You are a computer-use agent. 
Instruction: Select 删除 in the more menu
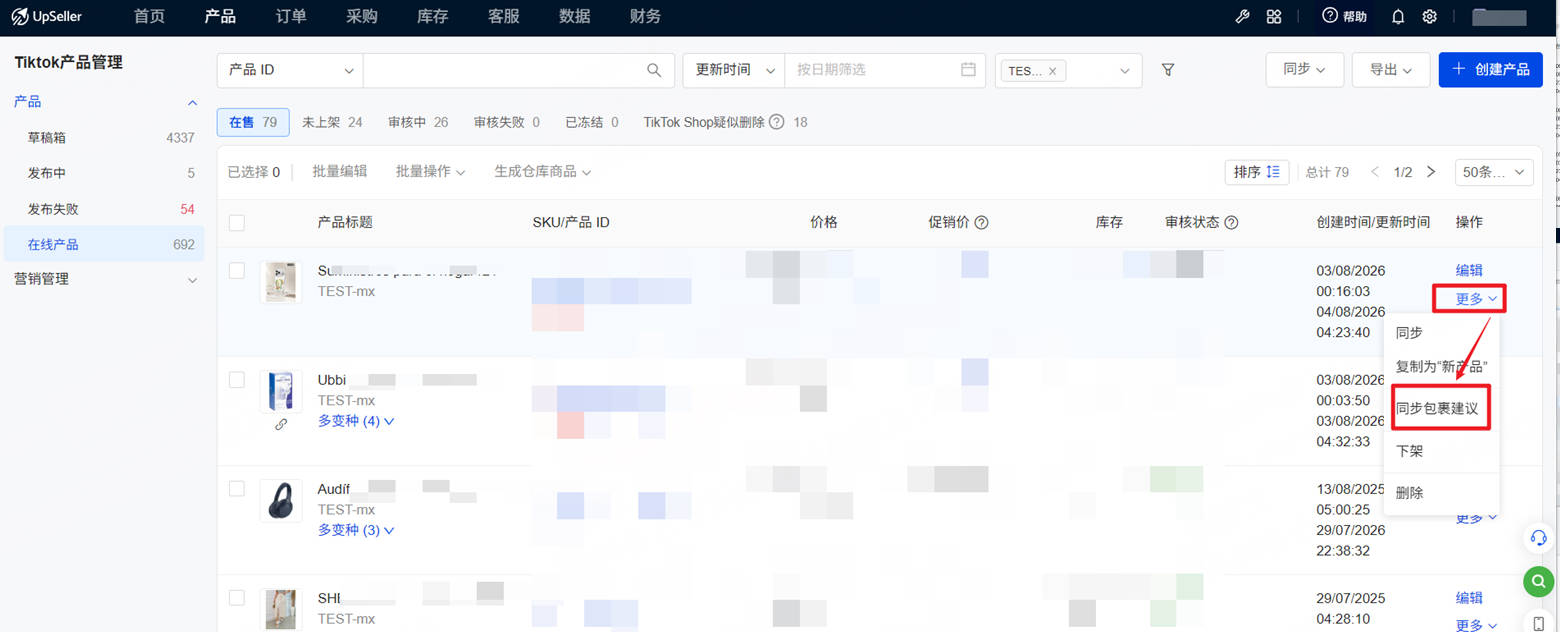(x=1410, y=493)
